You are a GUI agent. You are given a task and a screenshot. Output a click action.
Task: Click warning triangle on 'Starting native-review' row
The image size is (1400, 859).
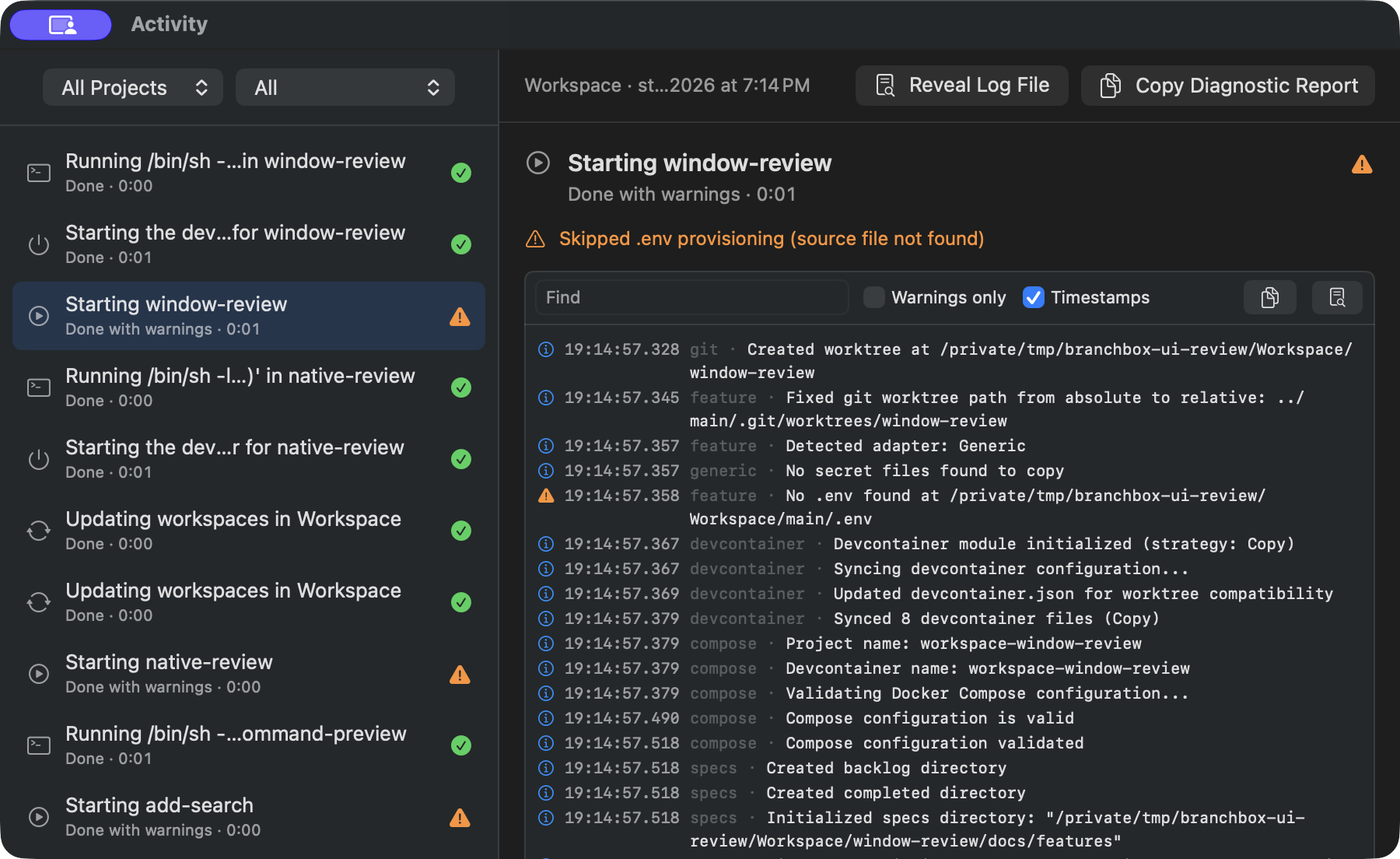click(460, 675)
